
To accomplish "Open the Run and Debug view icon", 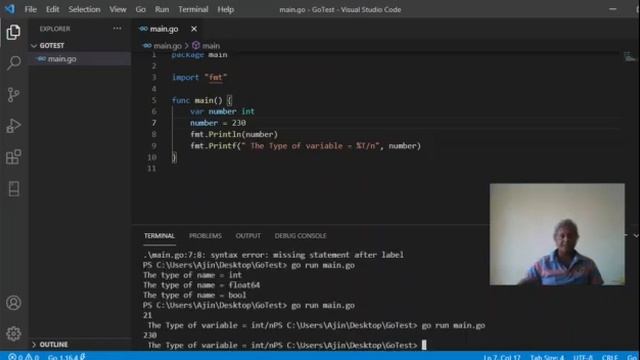I will [13, 126].
